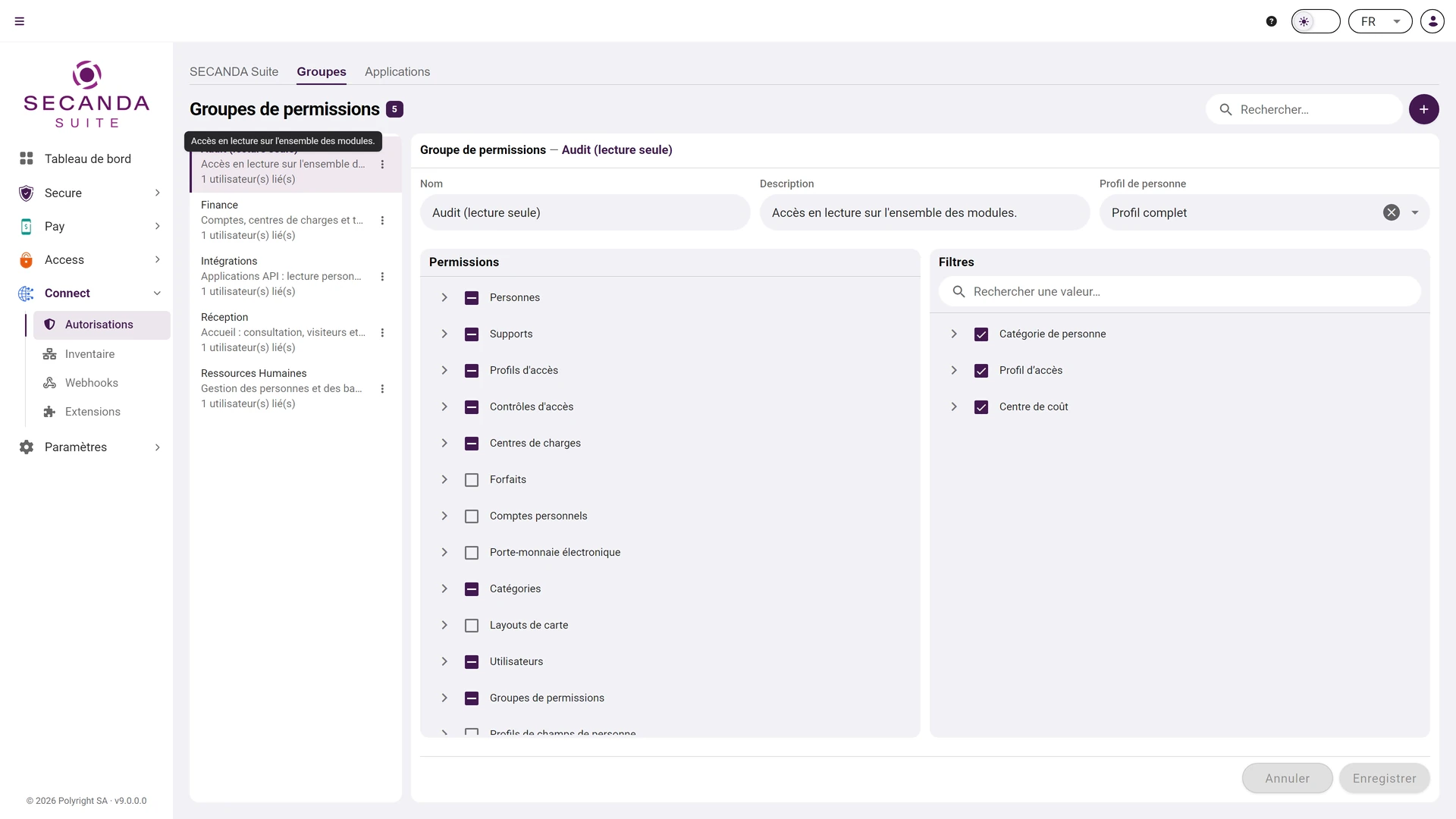The image size is (1456, 819).
Task: Check the Layouts de carte checkbox
Action: tap(472, 626)
